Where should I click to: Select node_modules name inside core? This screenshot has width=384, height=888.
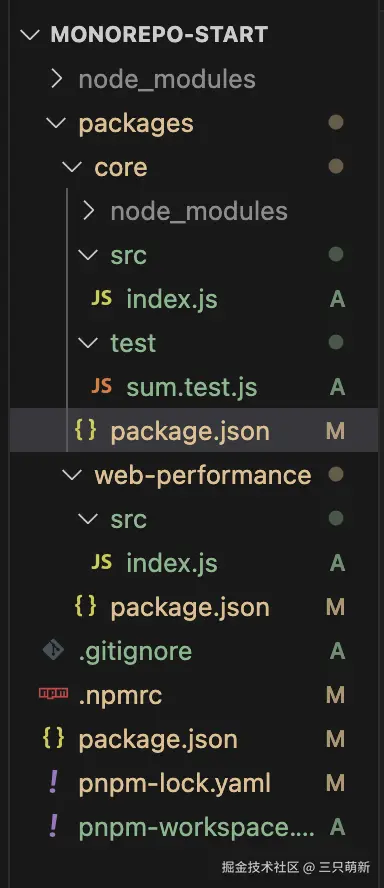click(x=199, y=212)
